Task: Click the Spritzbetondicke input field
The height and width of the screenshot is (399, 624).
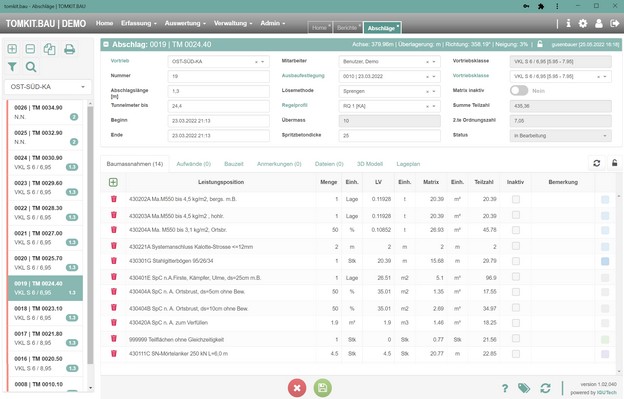Action: click(390, 136)
